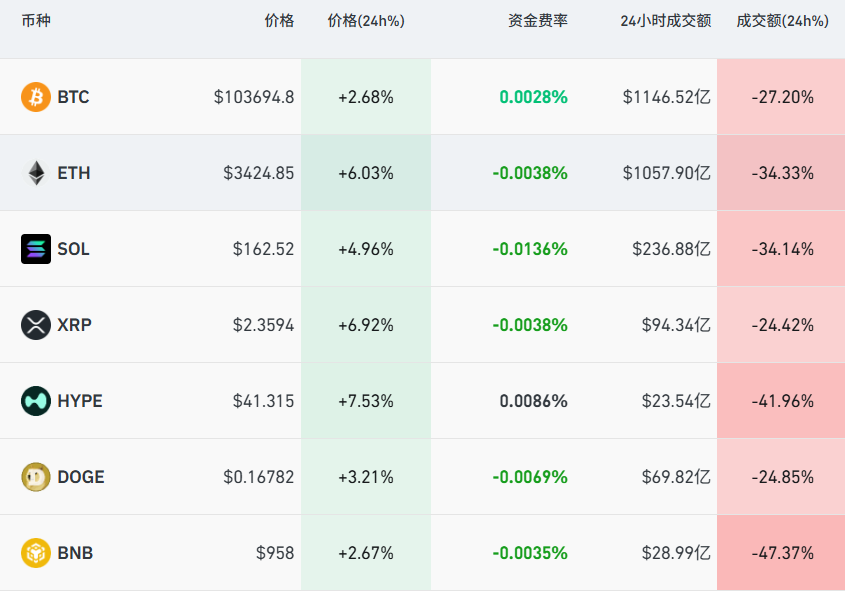Click HYPE funding rate 0.0086%

[533, 401]
